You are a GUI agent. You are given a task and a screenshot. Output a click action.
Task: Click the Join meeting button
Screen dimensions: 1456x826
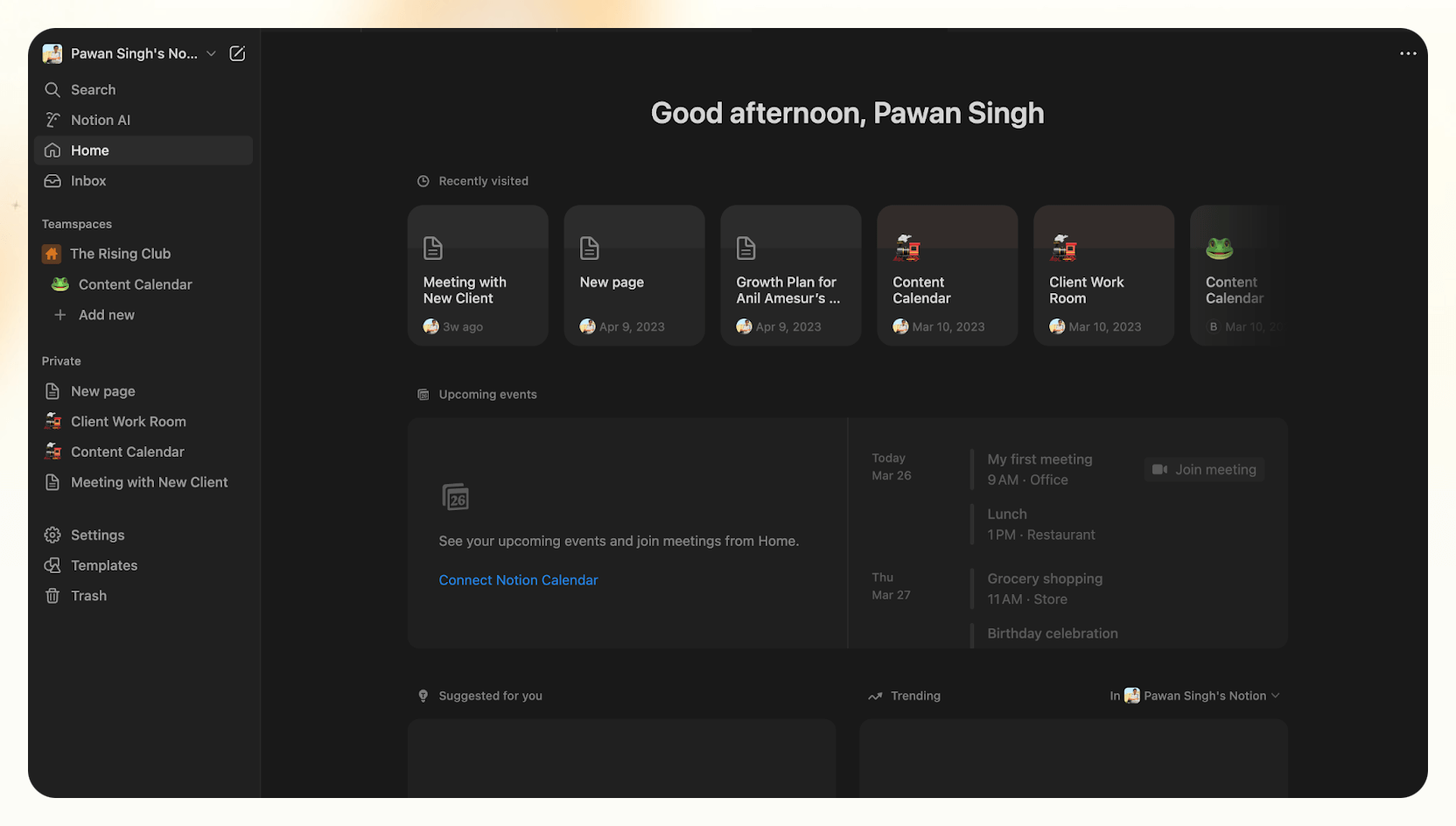click(1204, 470)
